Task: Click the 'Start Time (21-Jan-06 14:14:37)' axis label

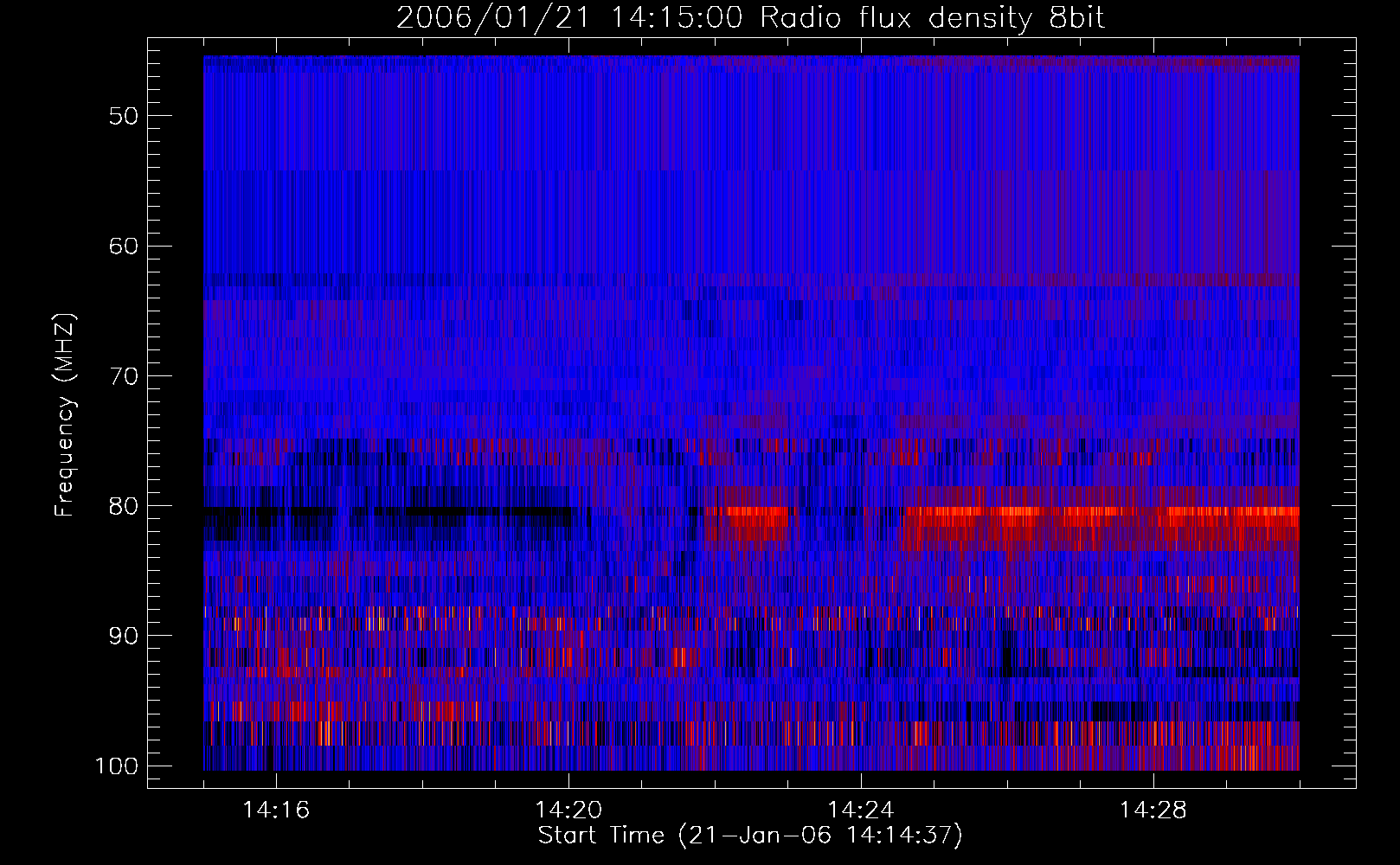Action: [x=750, y=836]
